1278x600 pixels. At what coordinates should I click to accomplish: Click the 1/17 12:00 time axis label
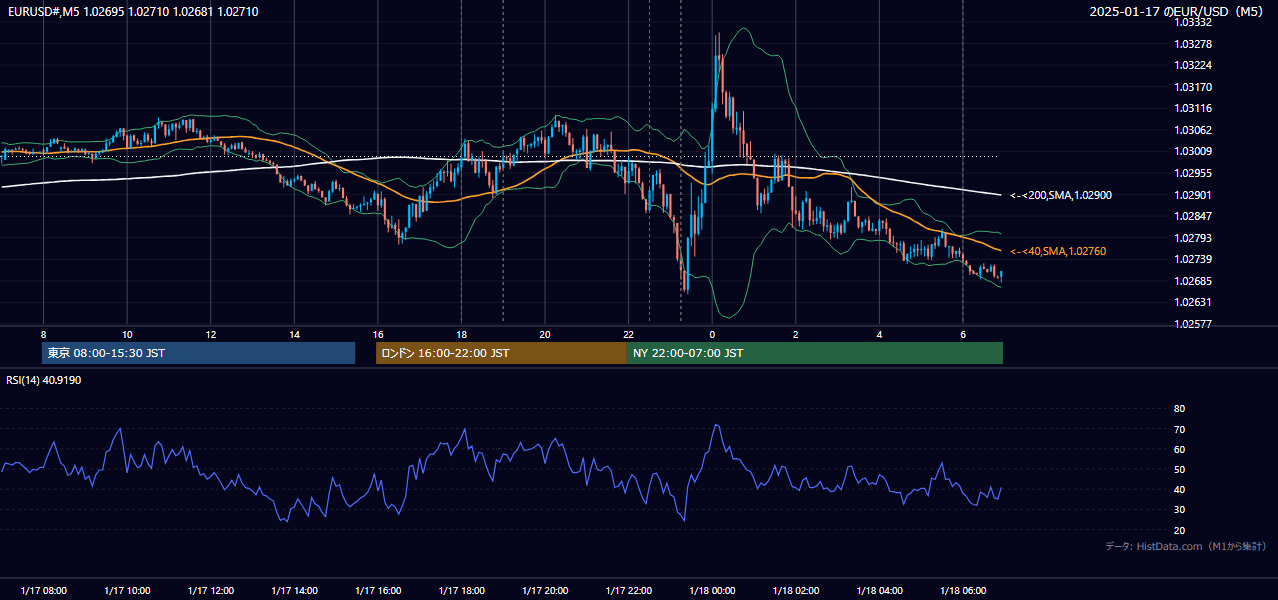click(211, 591)
